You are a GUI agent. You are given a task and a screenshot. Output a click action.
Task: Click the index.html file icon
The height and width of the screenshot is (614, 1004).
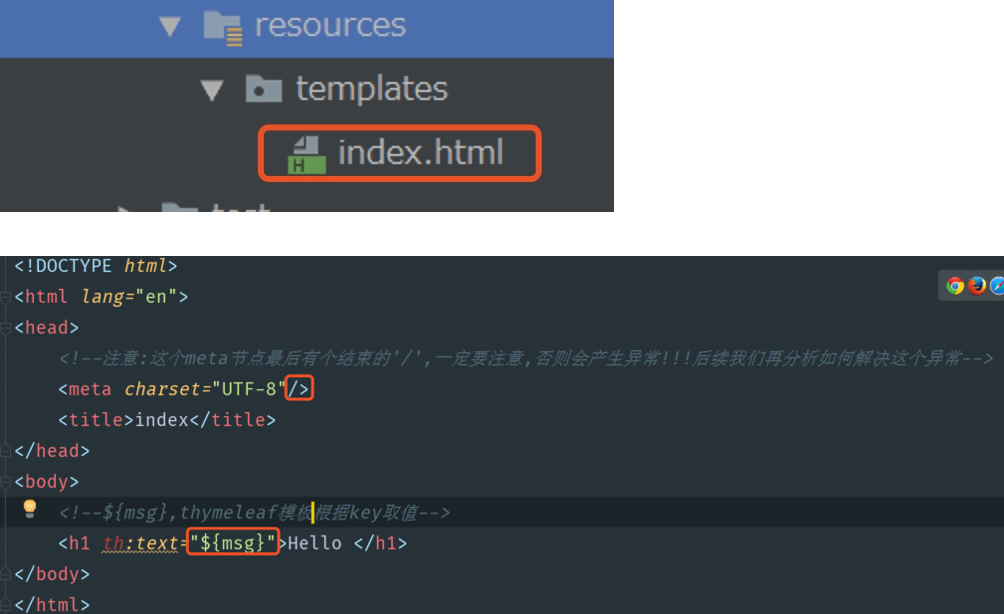pos(306,155)
